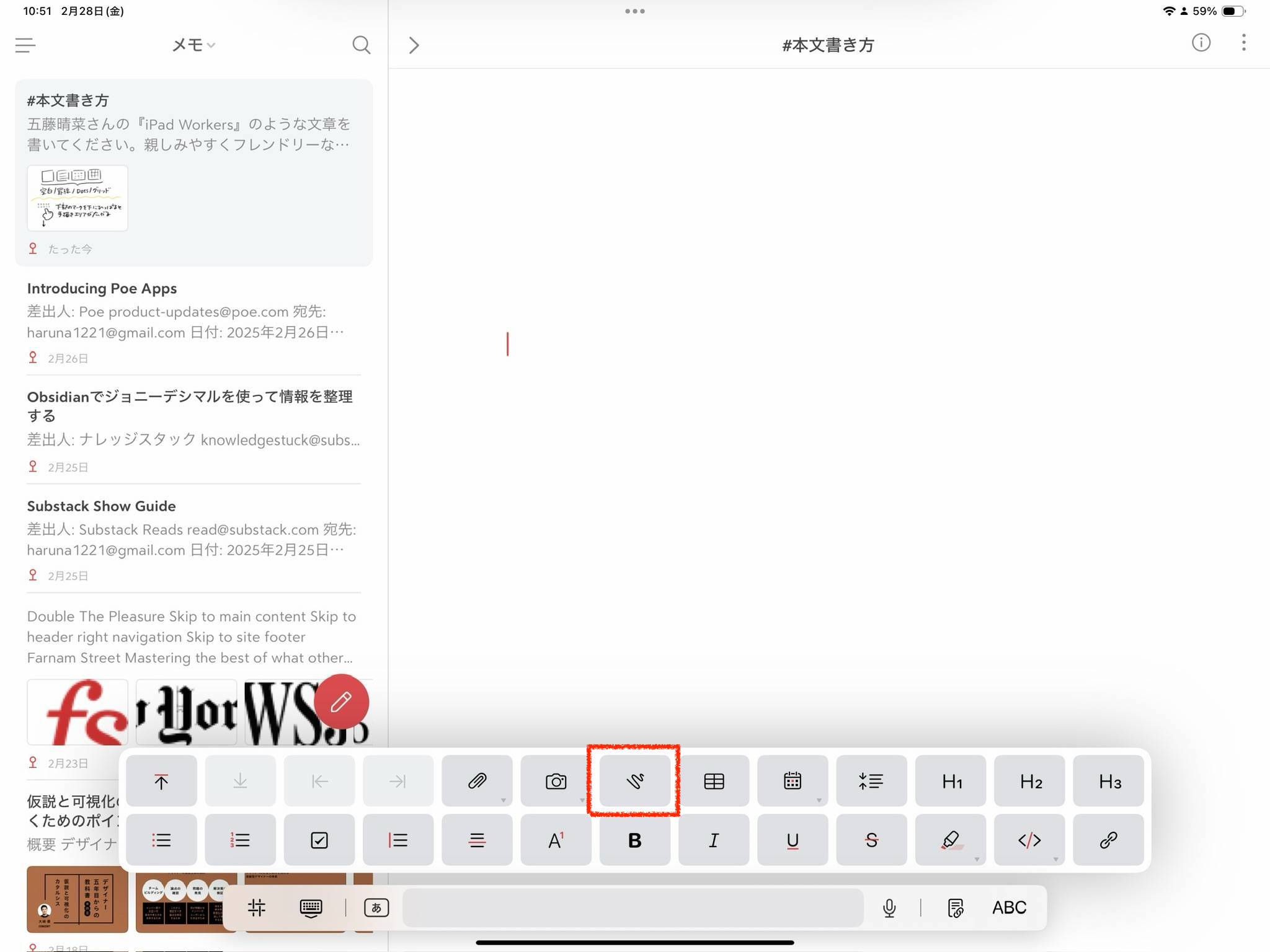Tap the battery indicator in status bar

tap(1232, 11)
